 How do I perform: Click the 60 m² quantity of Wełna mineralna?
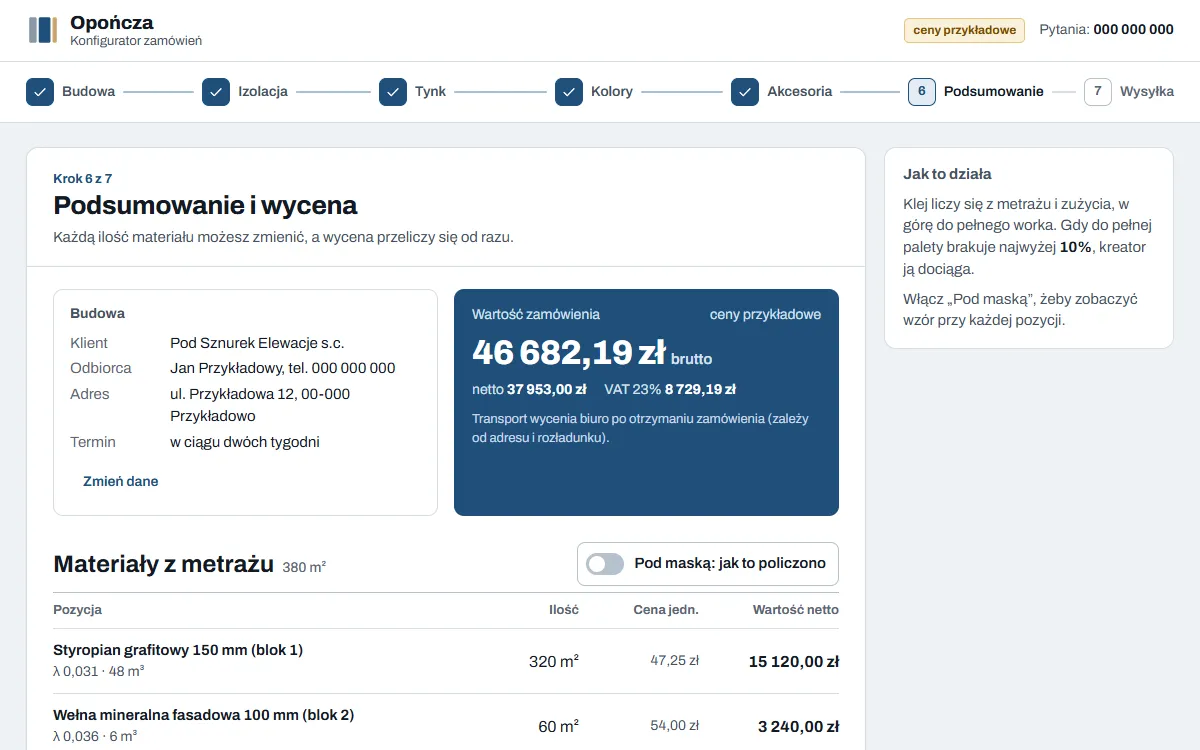click(x=559, y=726)
